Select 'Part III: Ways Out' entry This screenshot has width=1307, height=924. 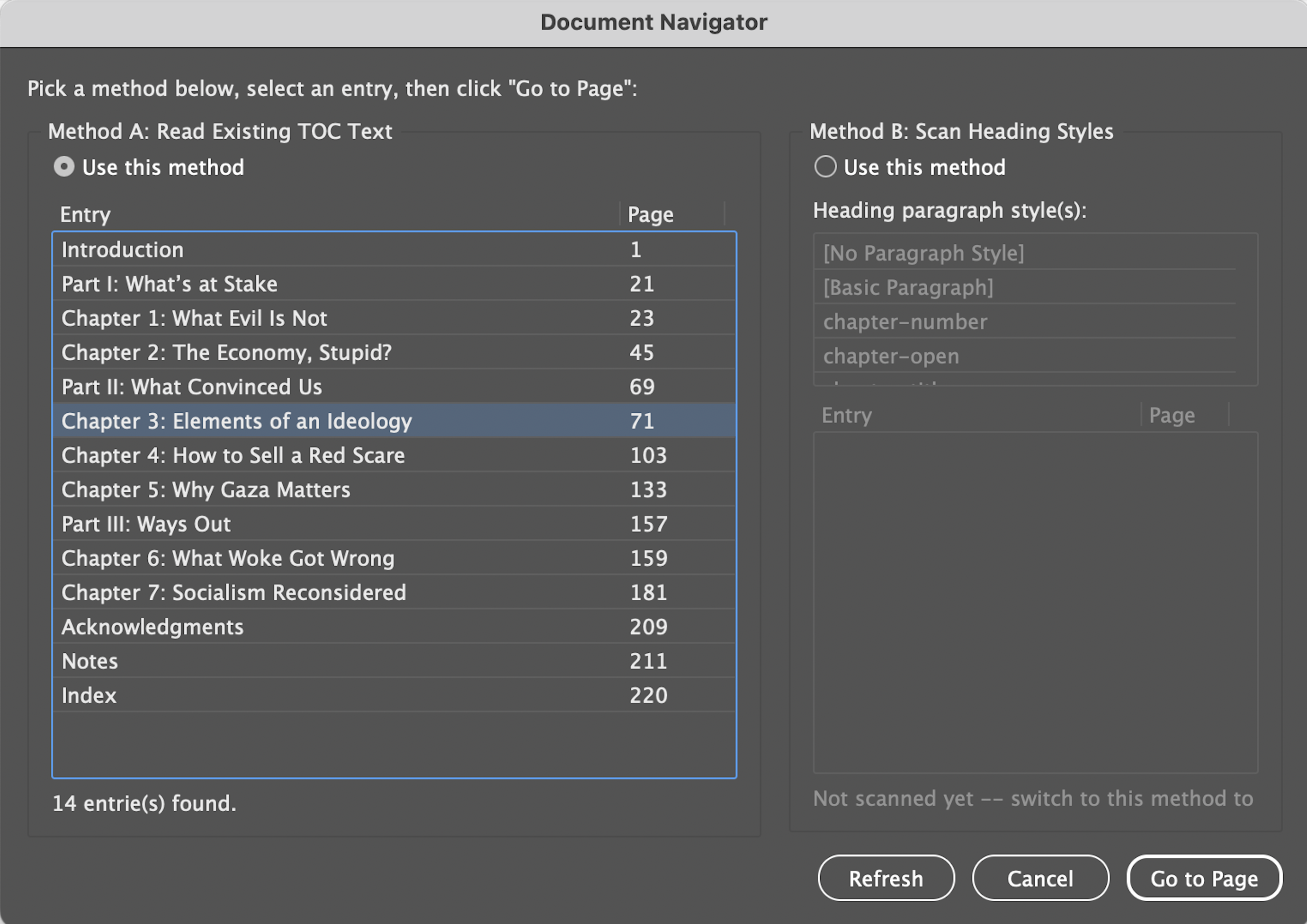394,524
